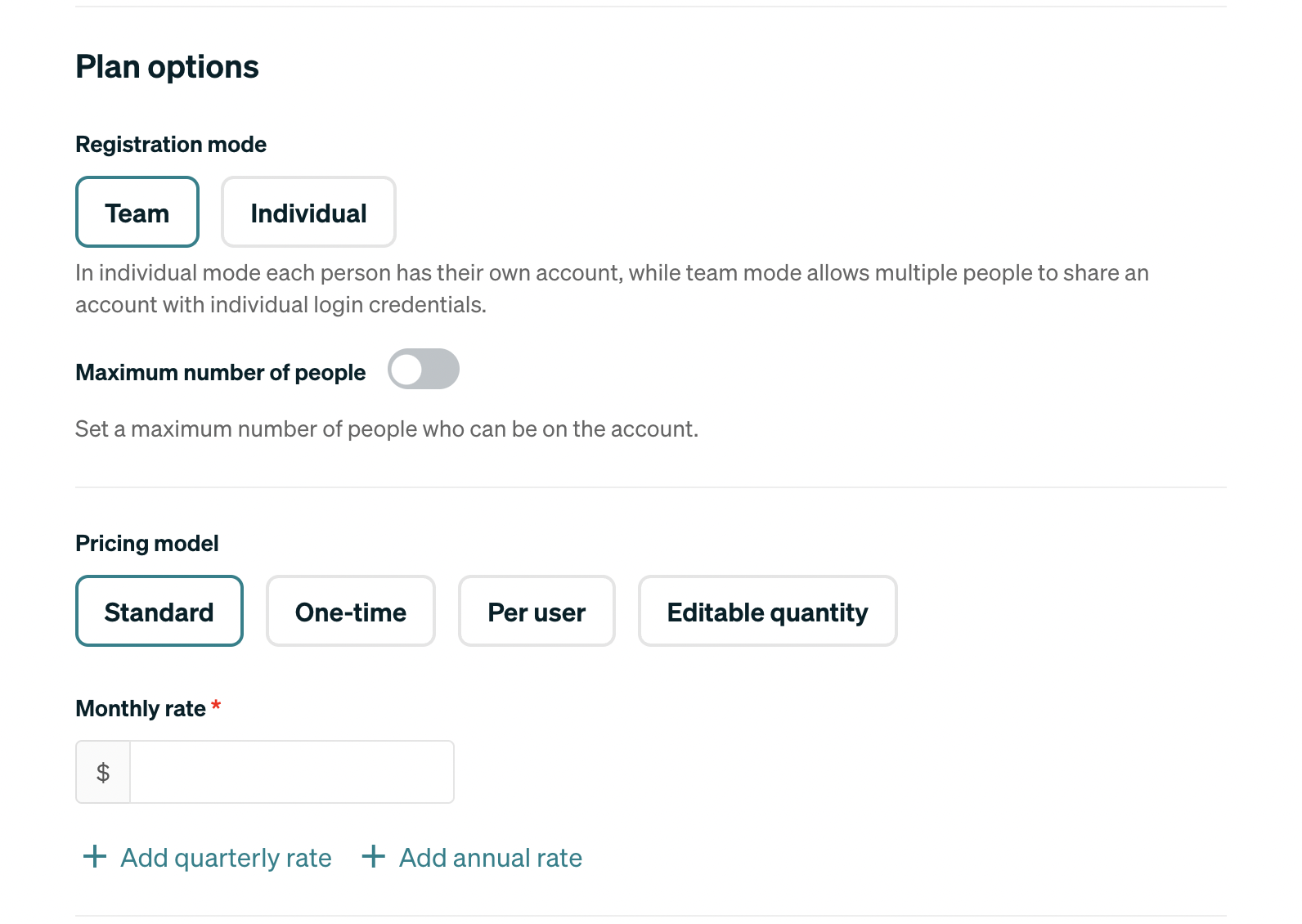Click the plus icon beside Add quarterly rate
The width and height of the screenshot is (1302, 924).
(95, 856)
